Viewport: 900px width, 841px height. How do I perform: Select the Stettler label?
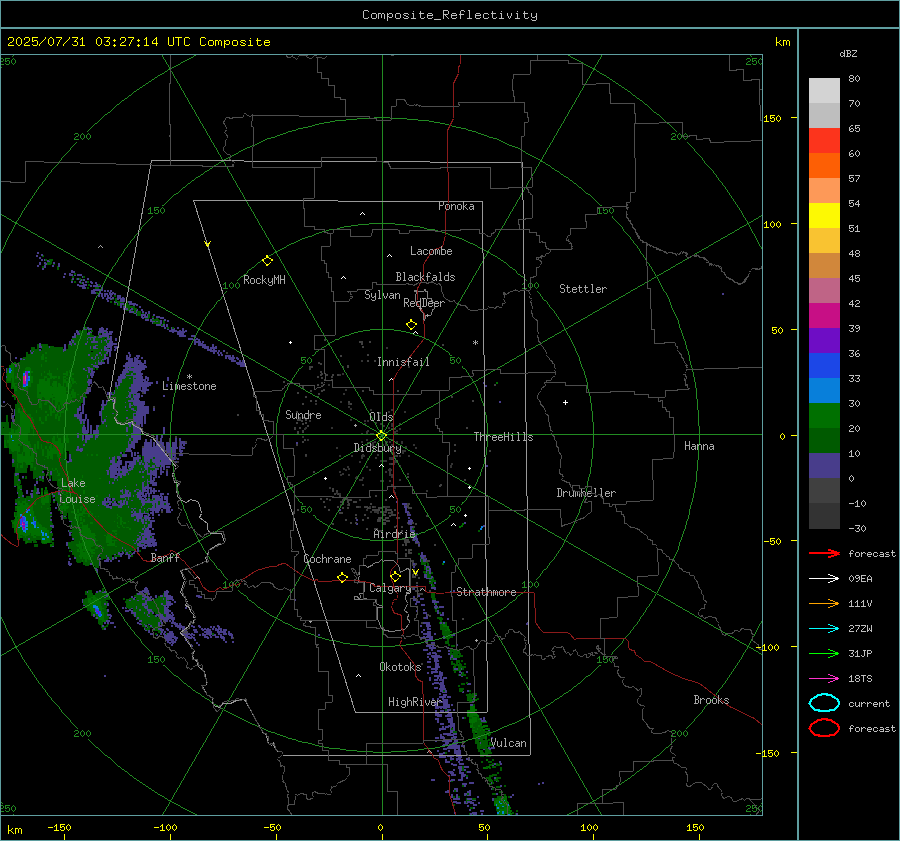(583, 289)
